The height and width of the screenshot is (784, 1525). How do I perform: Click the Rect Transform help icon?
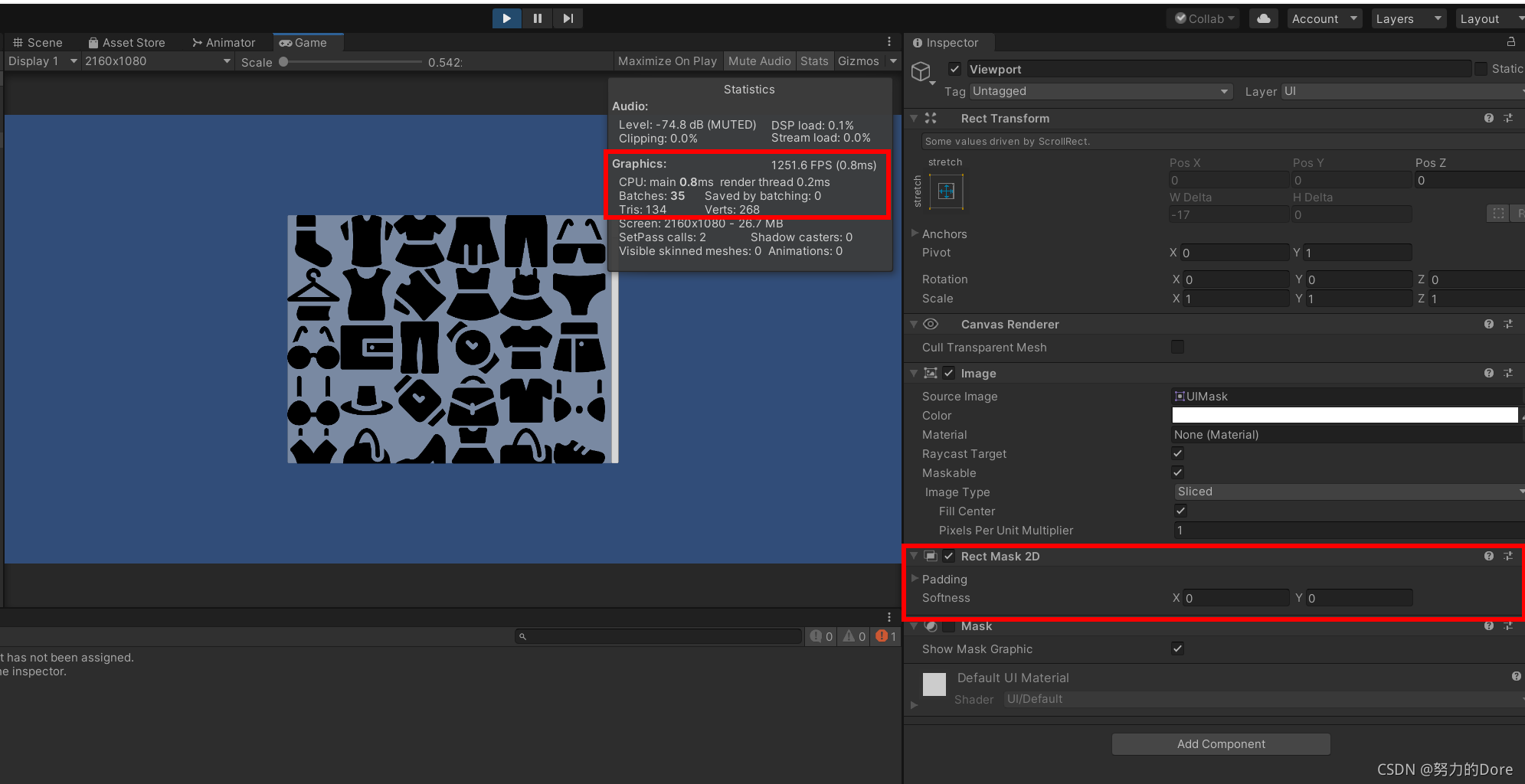(x=1488, y=118)
